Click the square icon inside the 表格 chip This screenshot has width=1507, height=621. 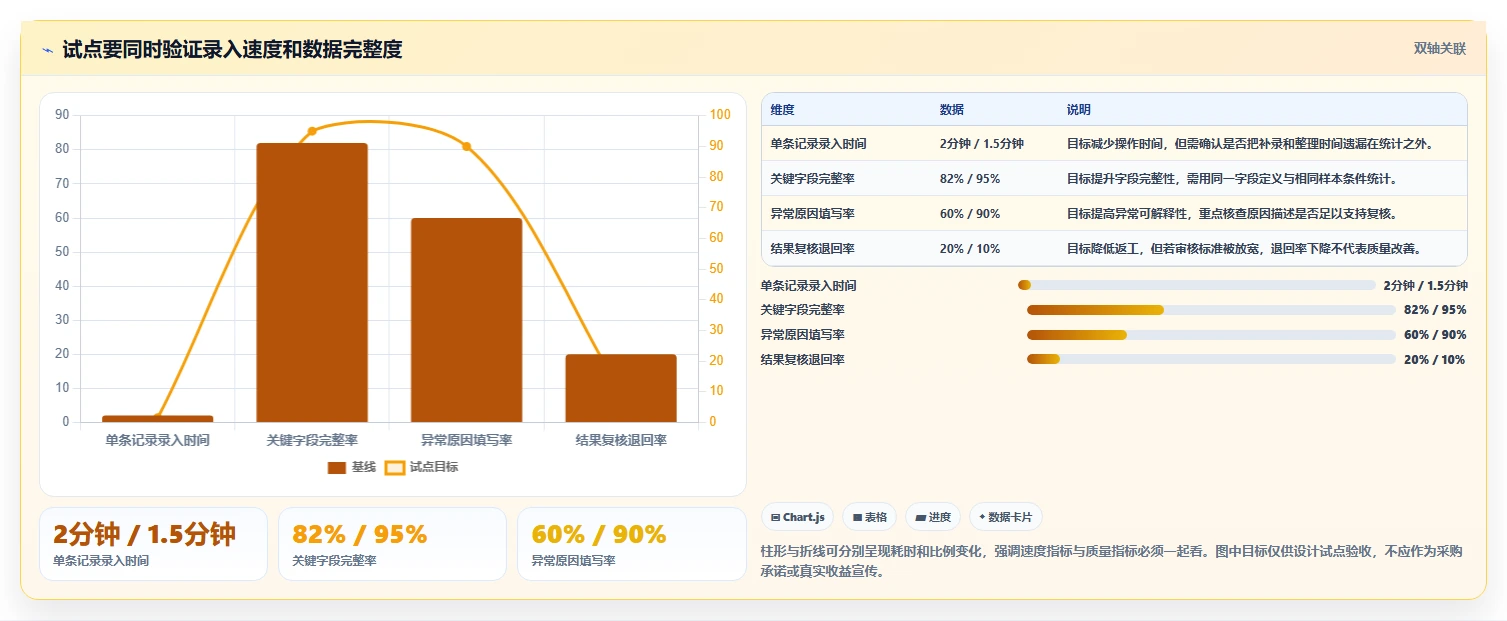857,517
